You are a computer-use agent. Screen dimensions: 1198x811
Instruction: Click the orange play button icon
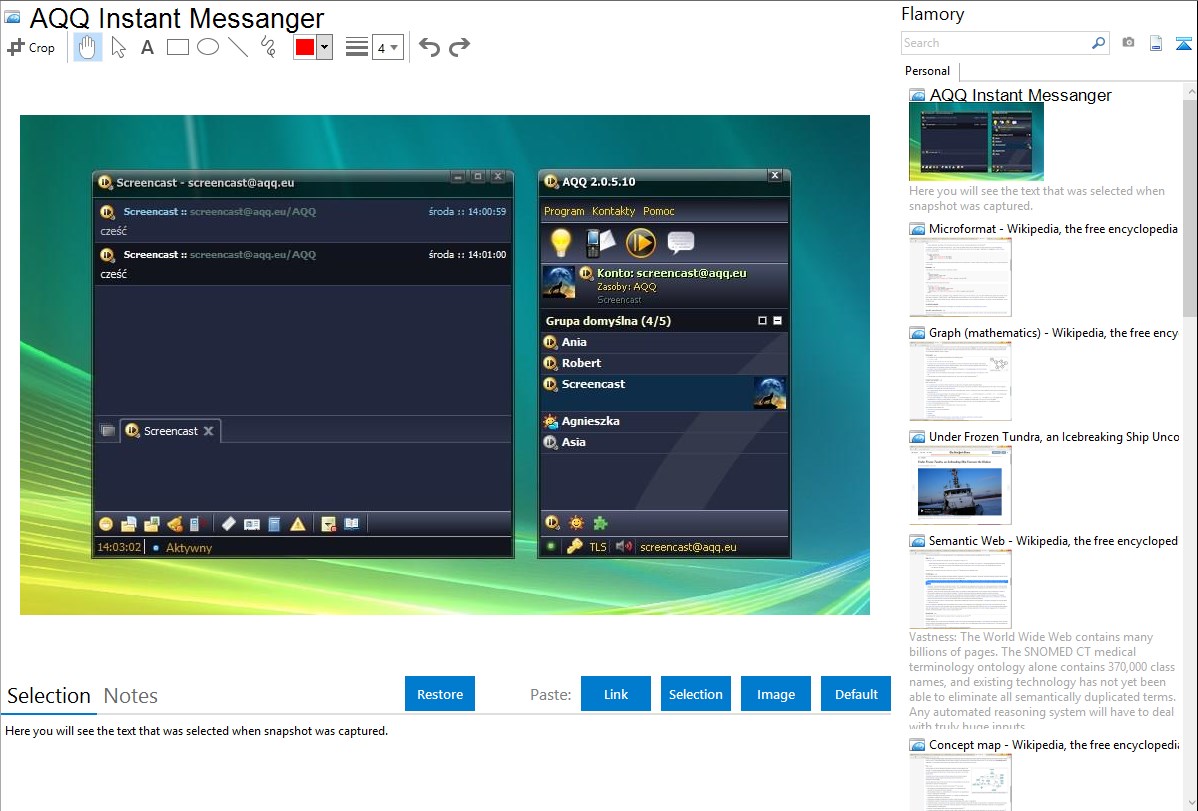coord(640,243)
